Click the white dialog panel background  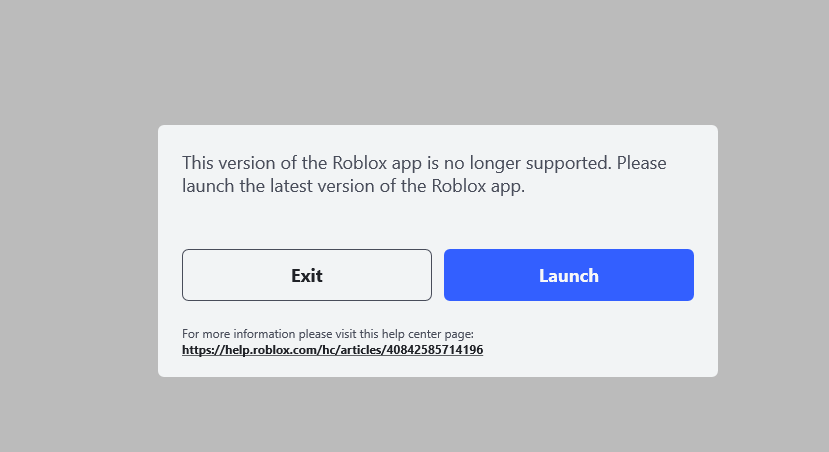click(x=600, y=340)
